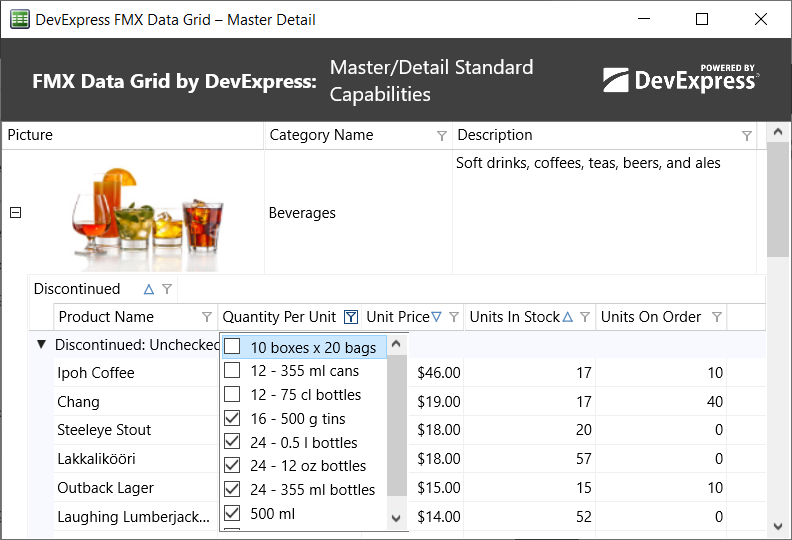Select the Steeleye Stout row
The height and width of the screenshot is (540, 792).
coord(136,430)
